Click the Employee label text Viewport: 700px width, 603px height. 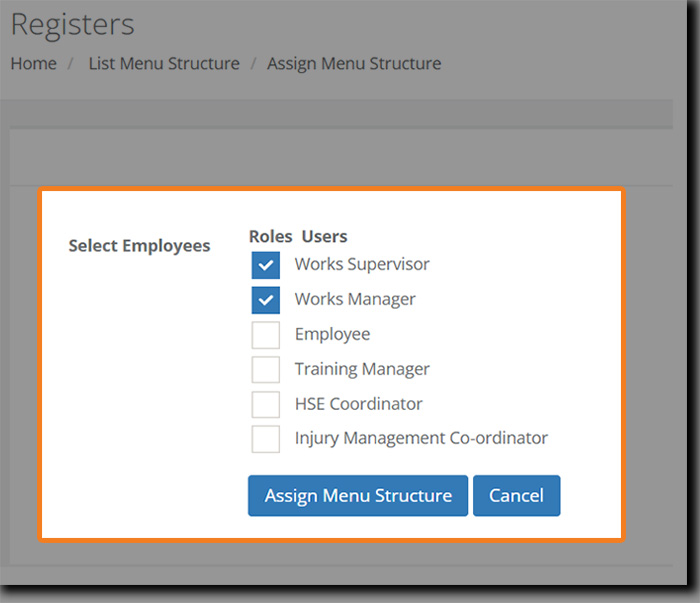point(332,334)
